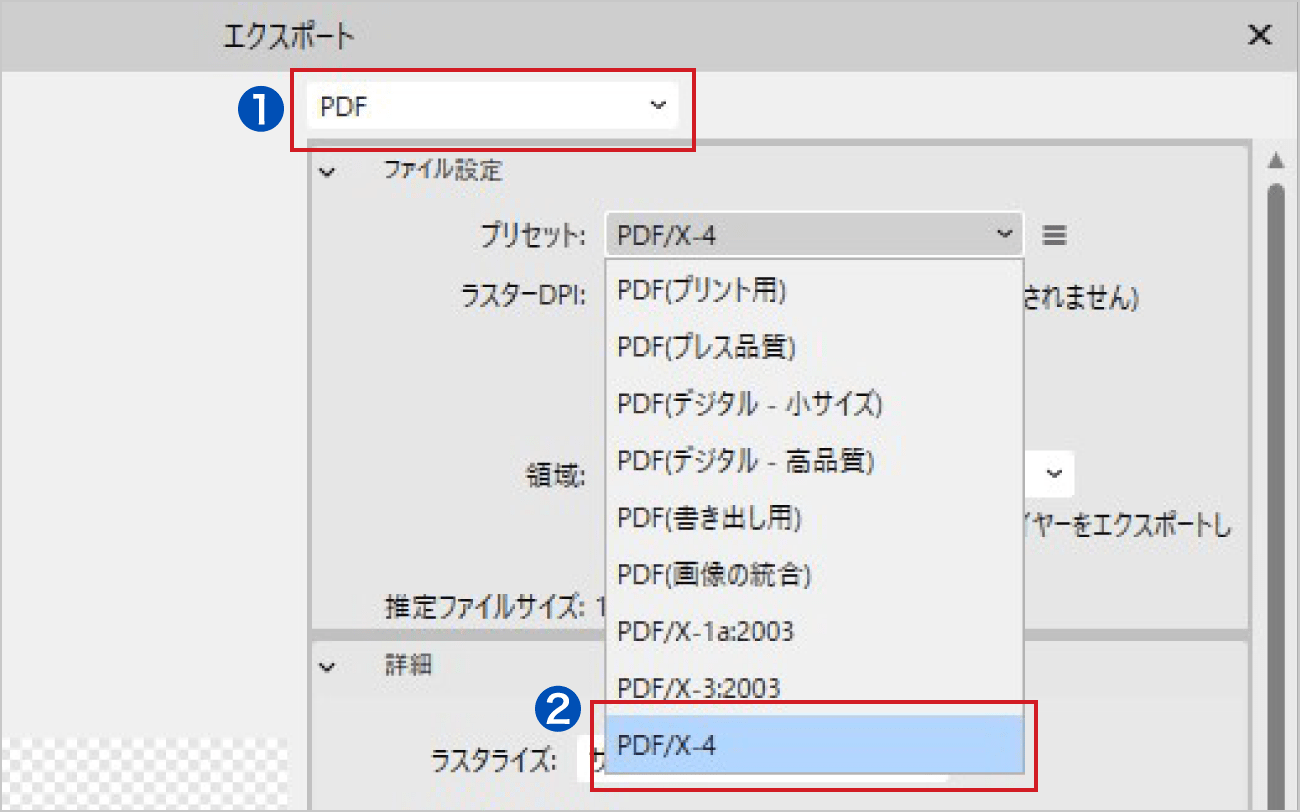Image resolution: width=1300 pixels, height=812 pixels.
Task: Open the プリセット PDF/X-4 combo box
Action: (813, 236)
